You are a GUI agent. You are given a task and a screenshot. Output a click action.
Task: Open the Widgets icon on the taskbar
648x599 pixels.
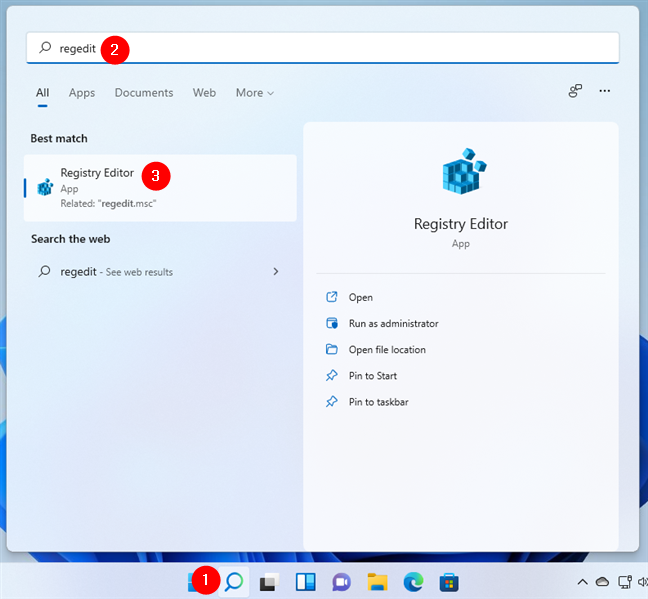coord(304,582)
